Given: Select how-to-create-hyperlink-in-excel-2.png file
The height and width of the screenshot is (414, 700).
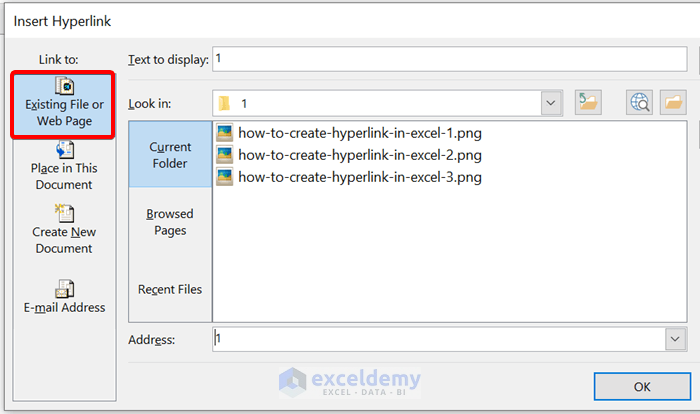Looking at the screenshot, I should click(x=360, y=155).
